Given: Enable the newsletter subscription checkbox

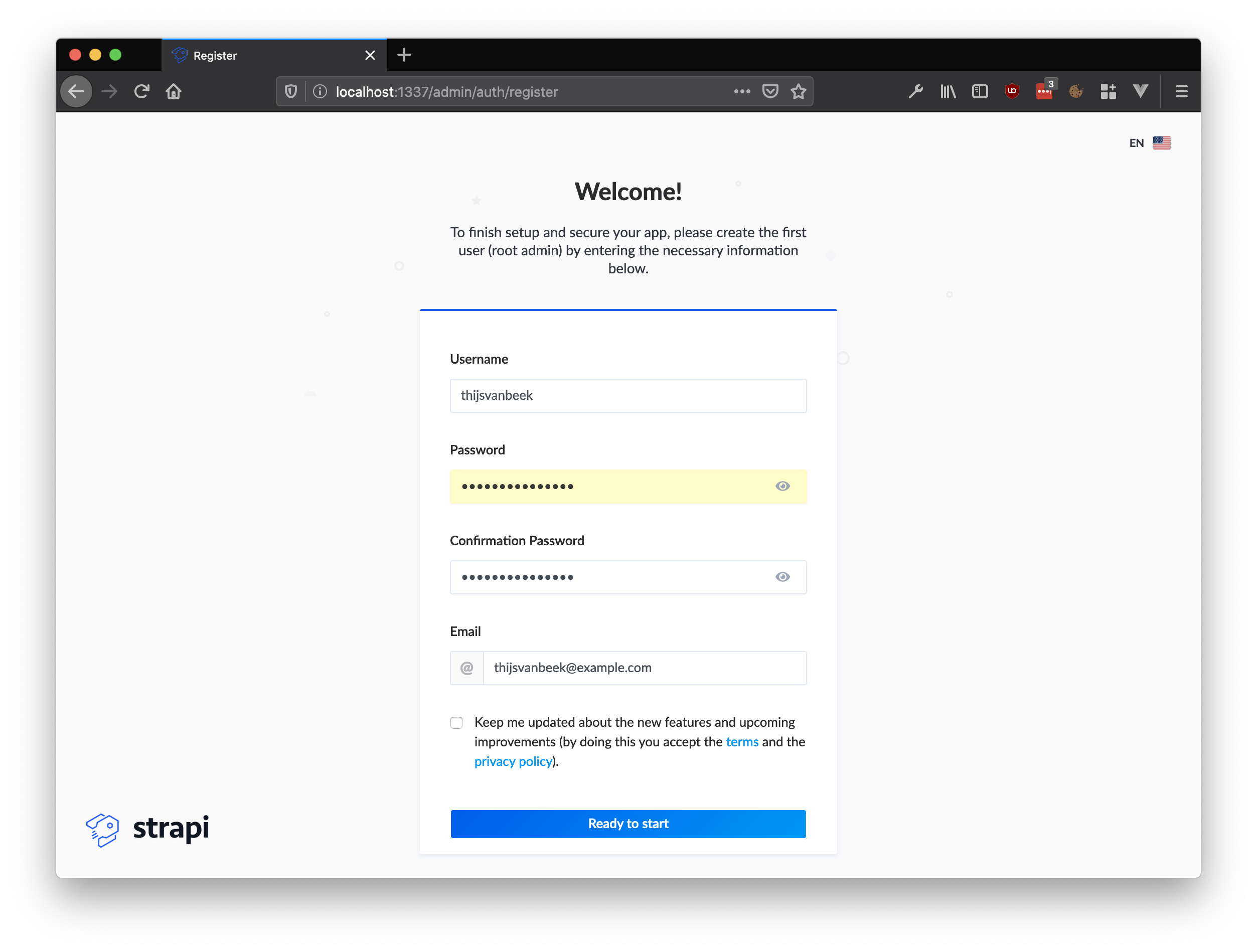Looking at the screenshot, I should point(456,722).
